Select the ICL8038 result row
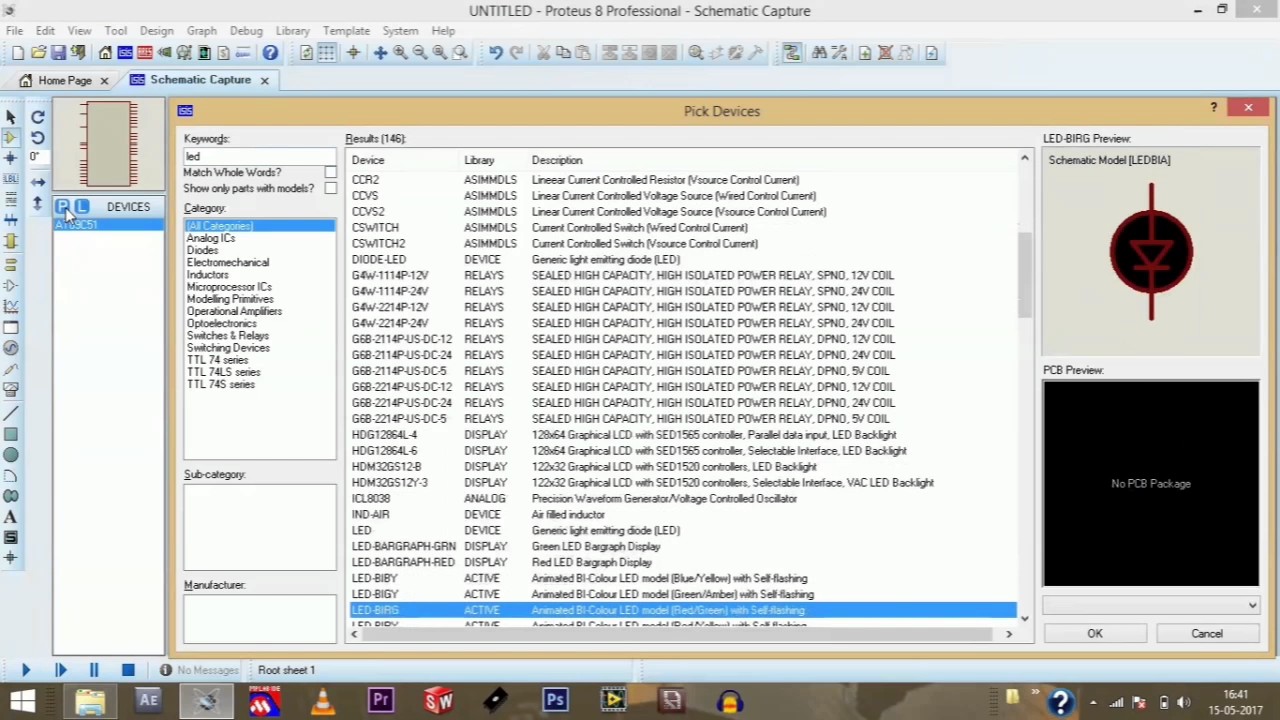The height and width of the screenshot is (720, 1280). coord(683,499)
